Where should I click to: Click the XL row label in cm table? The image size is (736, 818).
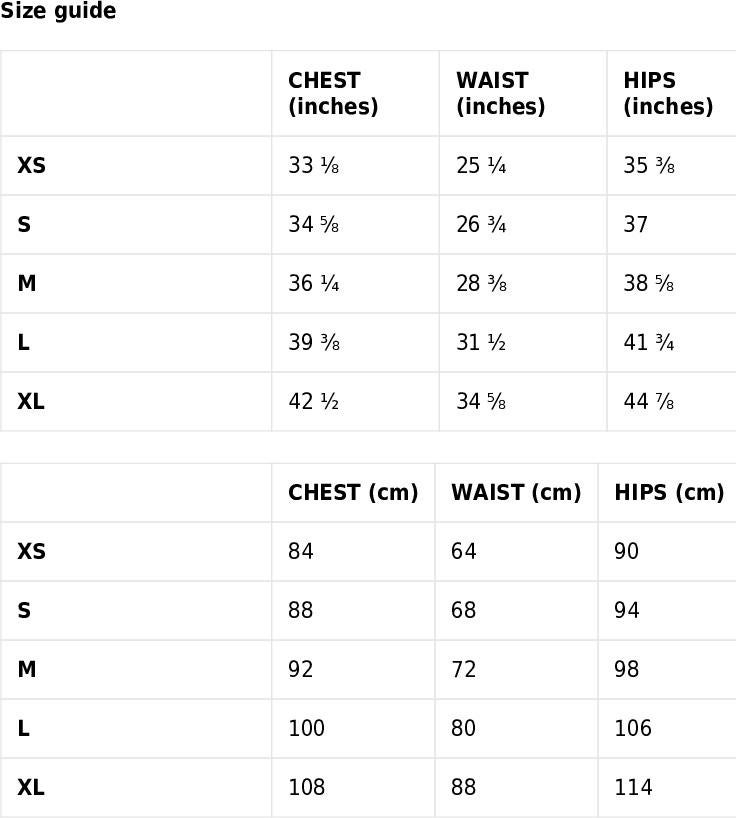[x=31, y=787]
